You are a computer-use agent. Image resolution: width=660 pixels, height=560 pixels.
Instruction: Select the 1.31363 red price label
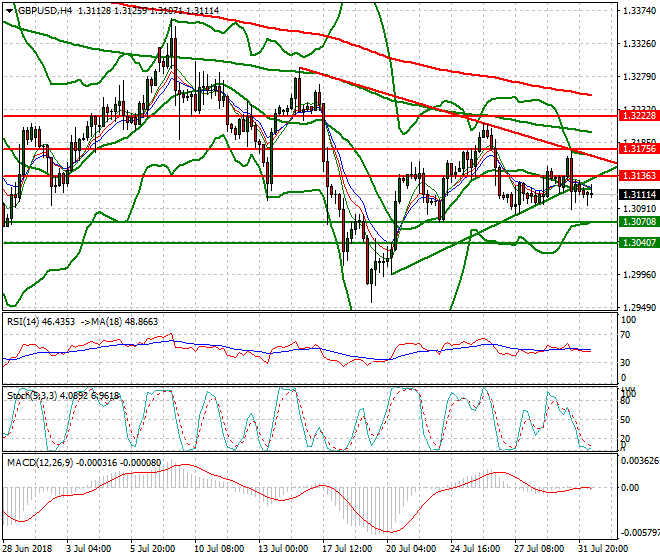pyautogui.click(x=639, y=176)
